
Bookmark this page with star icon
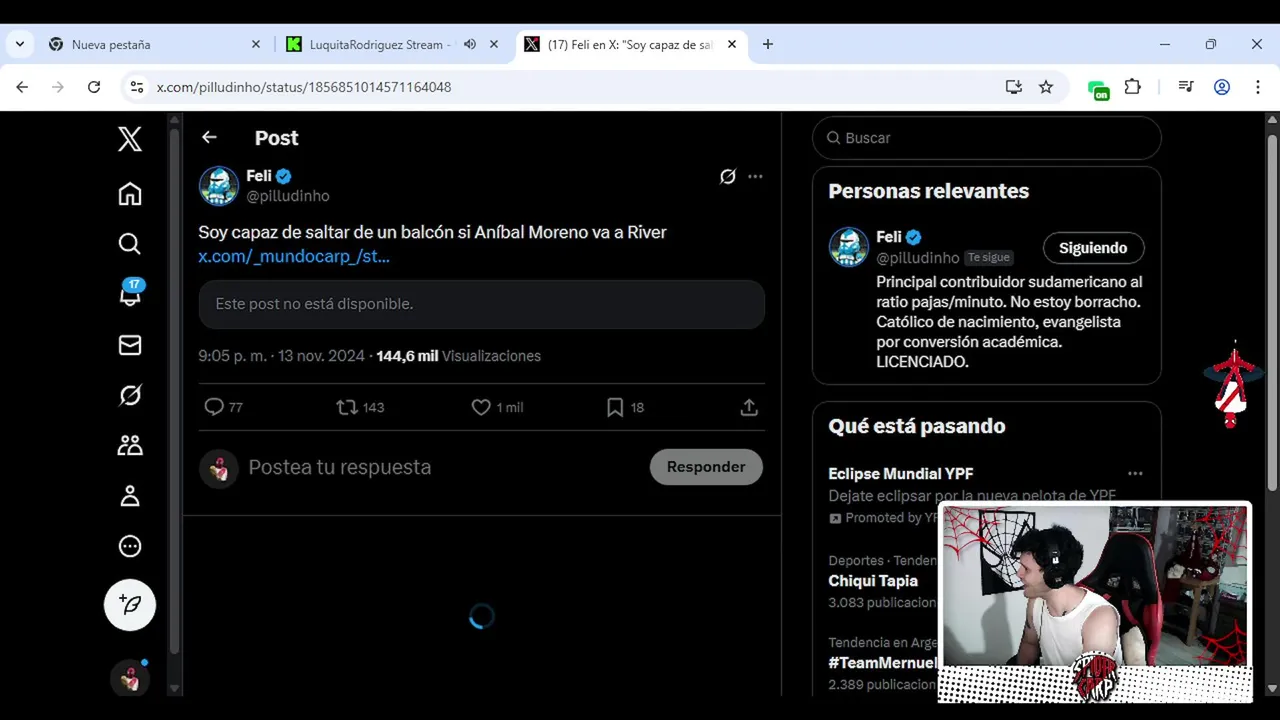click(x=1046, y=87)
